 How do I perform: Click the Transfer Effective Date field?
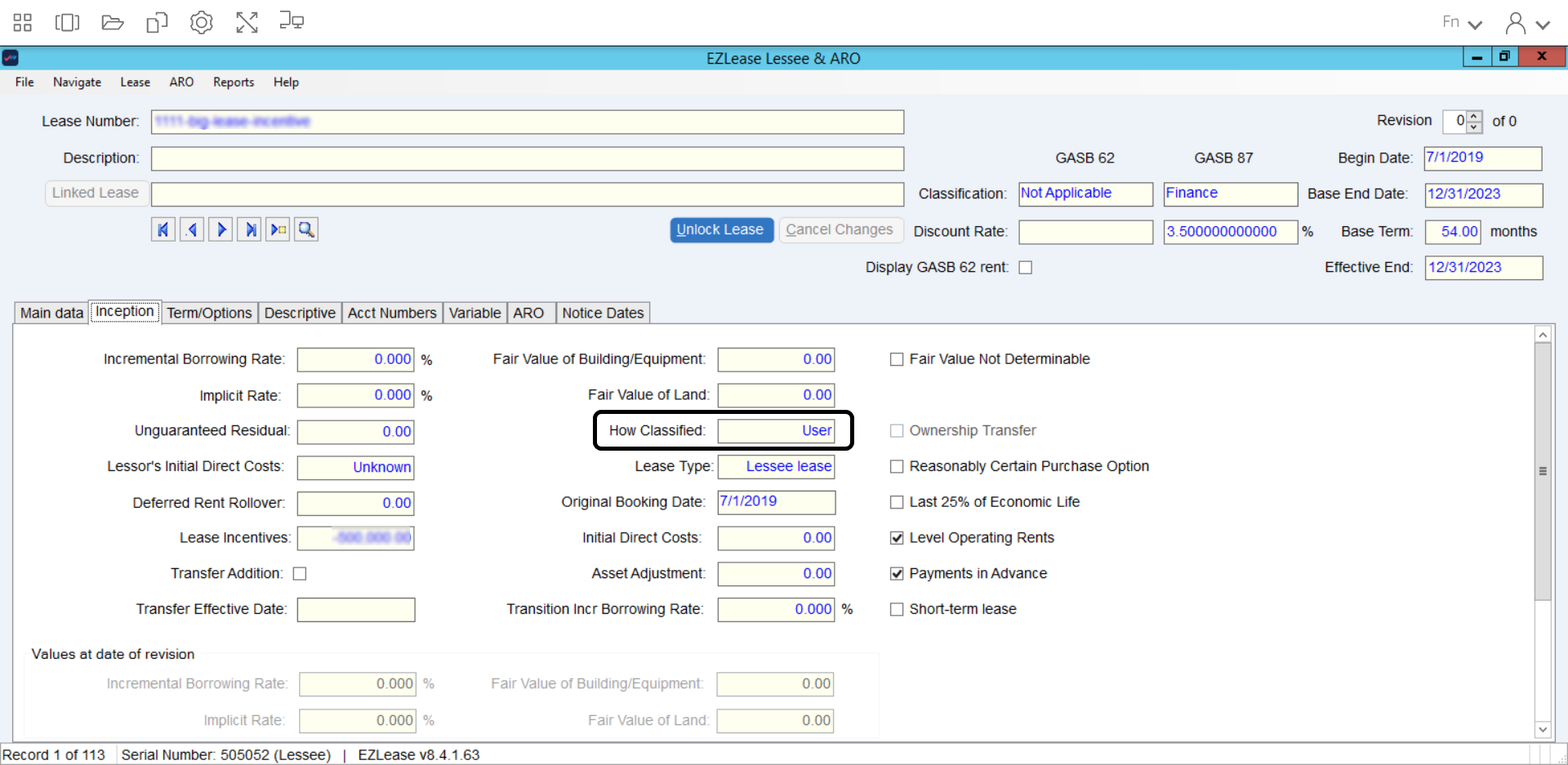[355, 610]
